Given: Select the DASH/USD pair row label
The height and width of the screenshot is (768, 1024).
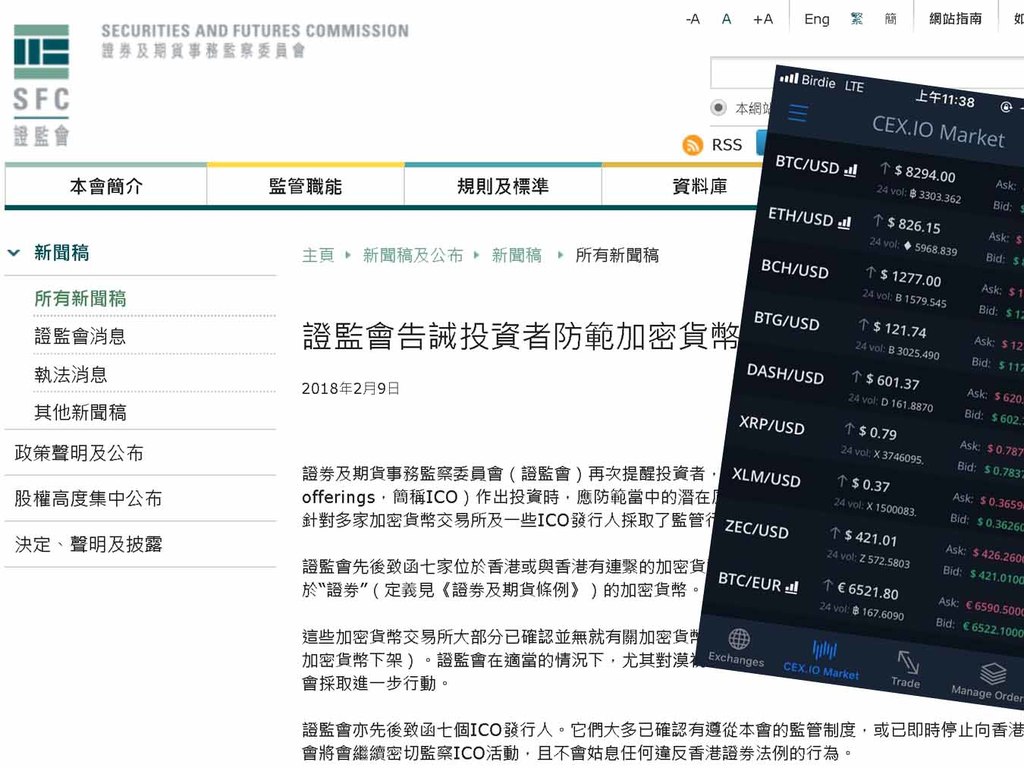Looking at the screenshot, I should coord(785,373).
